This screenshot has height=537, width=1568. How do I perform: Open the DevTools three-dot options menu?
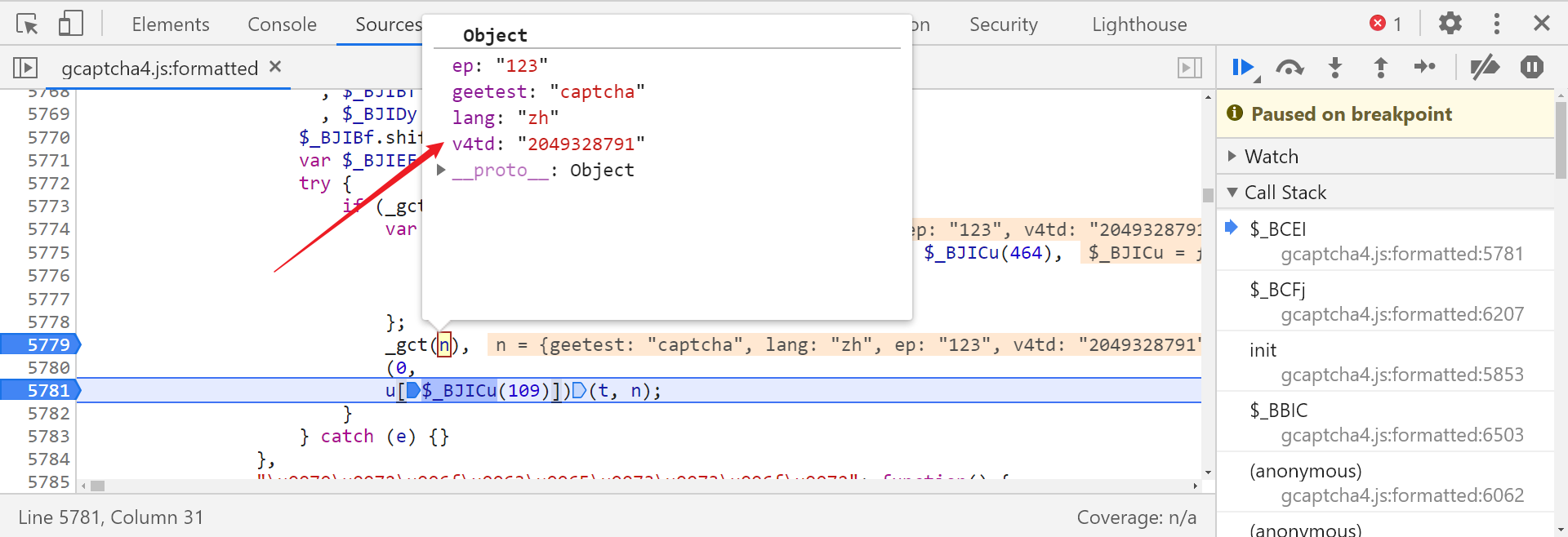1497,24
